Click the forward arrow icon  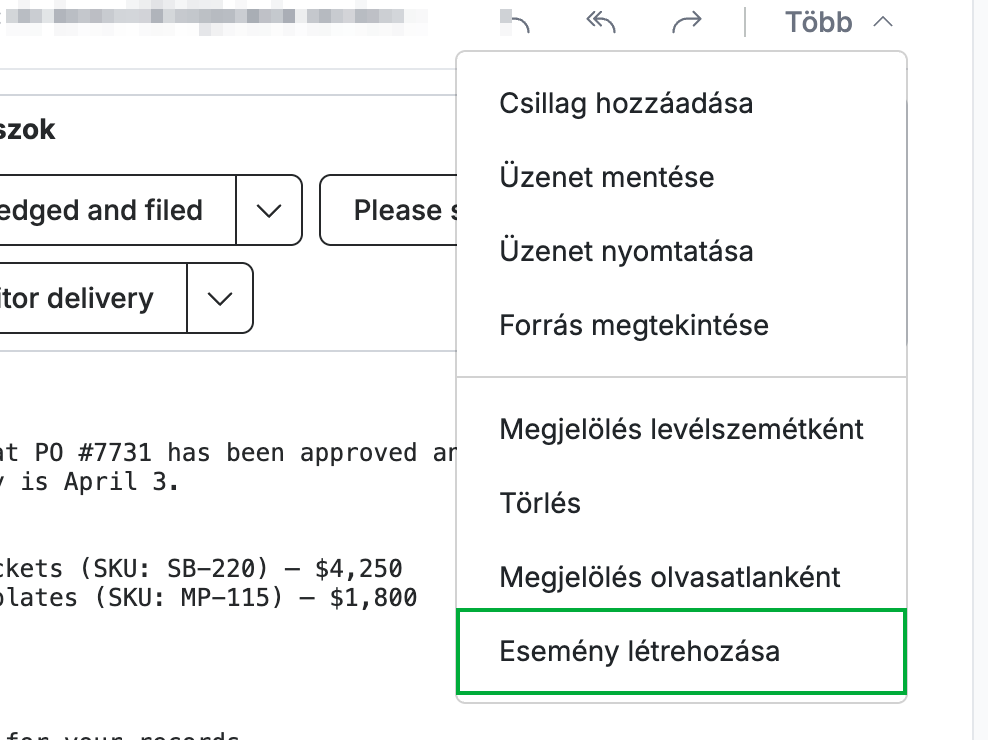click(686, 23)
